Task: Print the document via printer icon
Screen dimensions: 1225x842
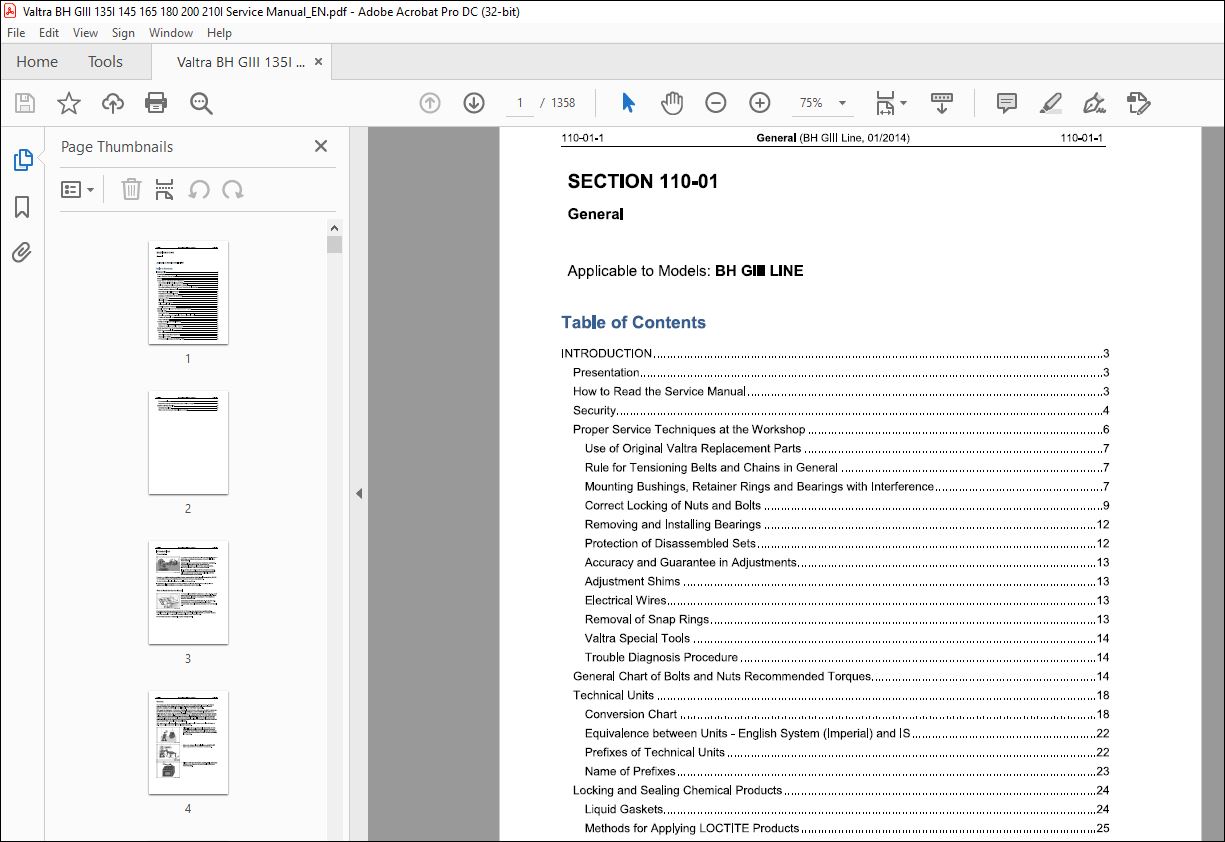Action: coord(156,103)
